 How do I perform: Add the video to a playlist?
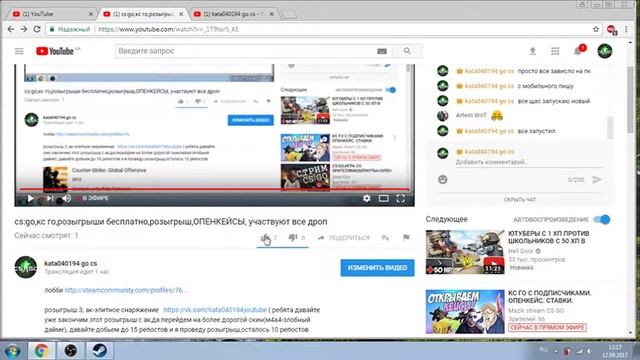385,238
